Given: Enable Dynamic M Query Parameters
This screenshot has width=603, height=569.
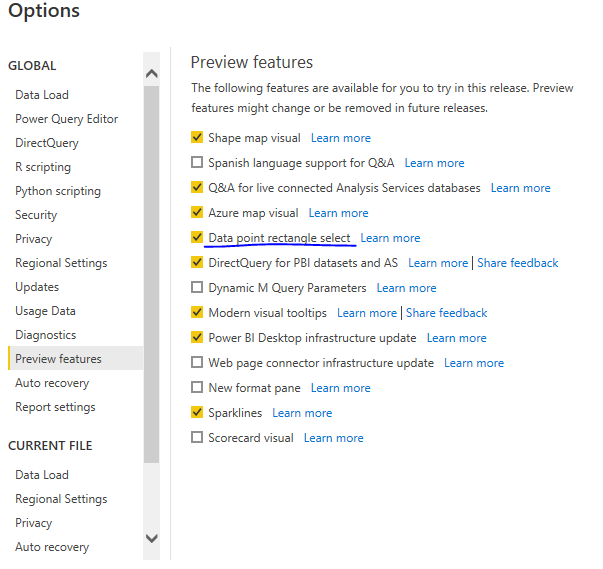Looking at the screenshot, I should pos(197,287).
